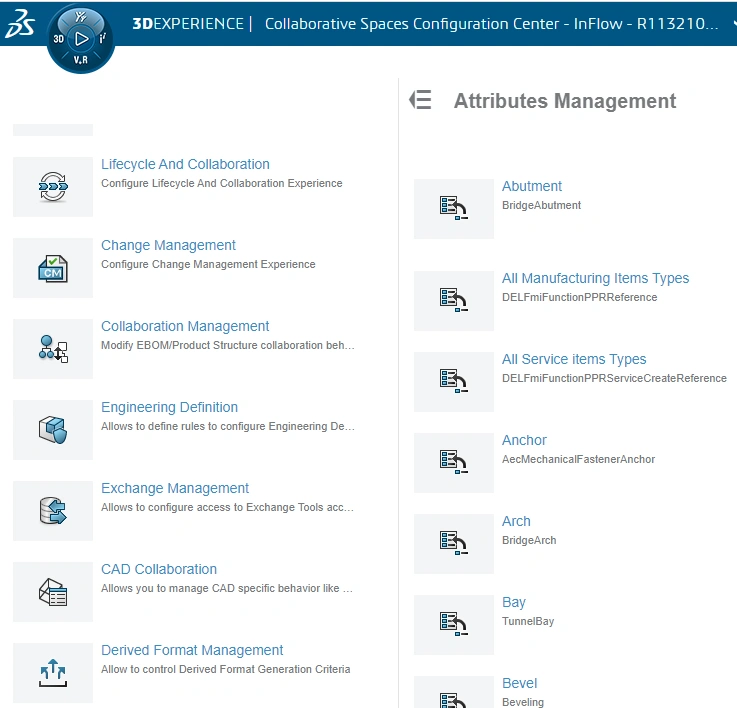This screenshot has height=708, width=737.
Task: Open the Exchange Management link
Action: pyautogui.click(x=175, y=488)
